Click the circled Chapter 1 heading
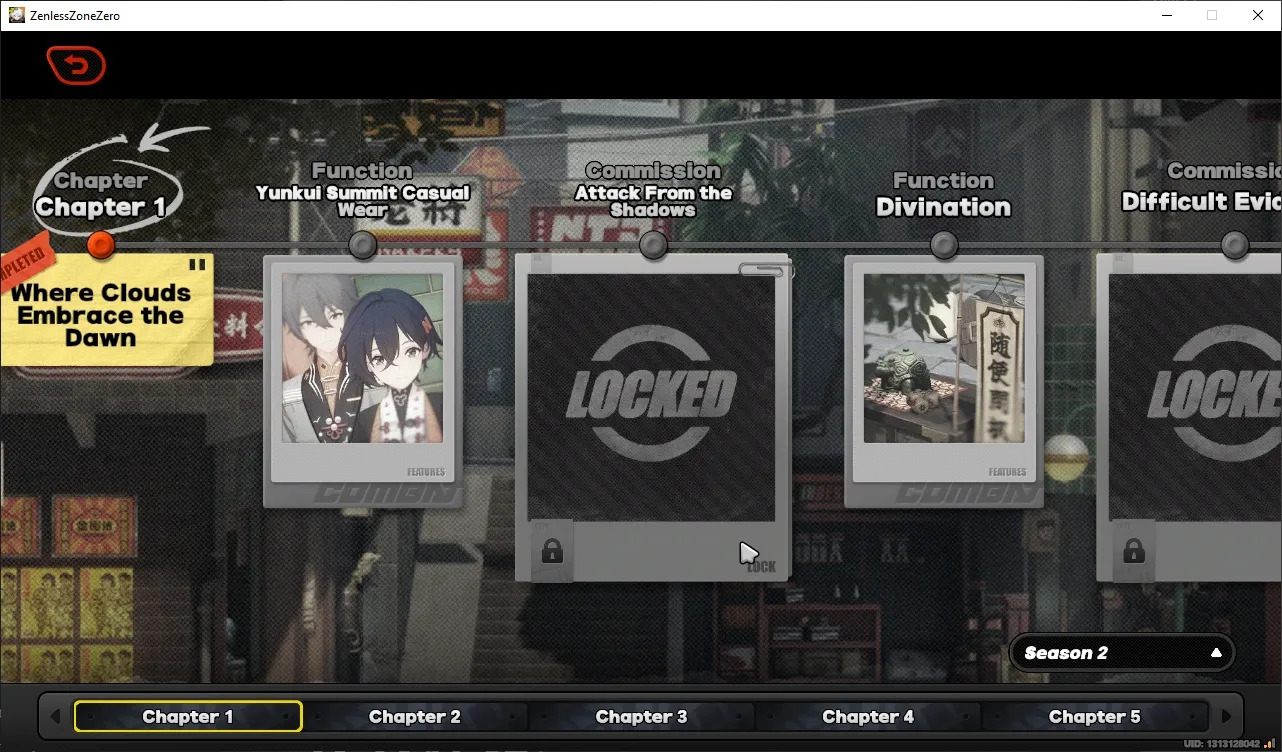Screen dimensions: 1282x752 tap(100, 207)
